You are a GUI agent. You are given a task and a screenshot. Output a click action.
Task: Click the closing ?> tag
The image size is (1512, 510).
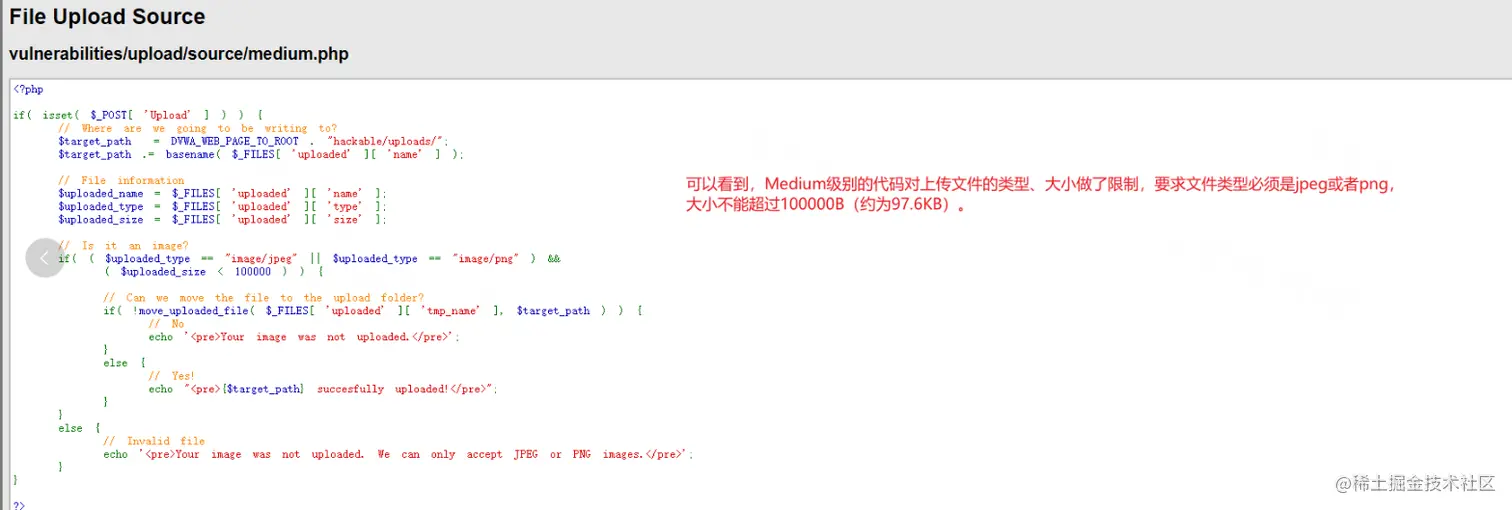click(19, 505)
